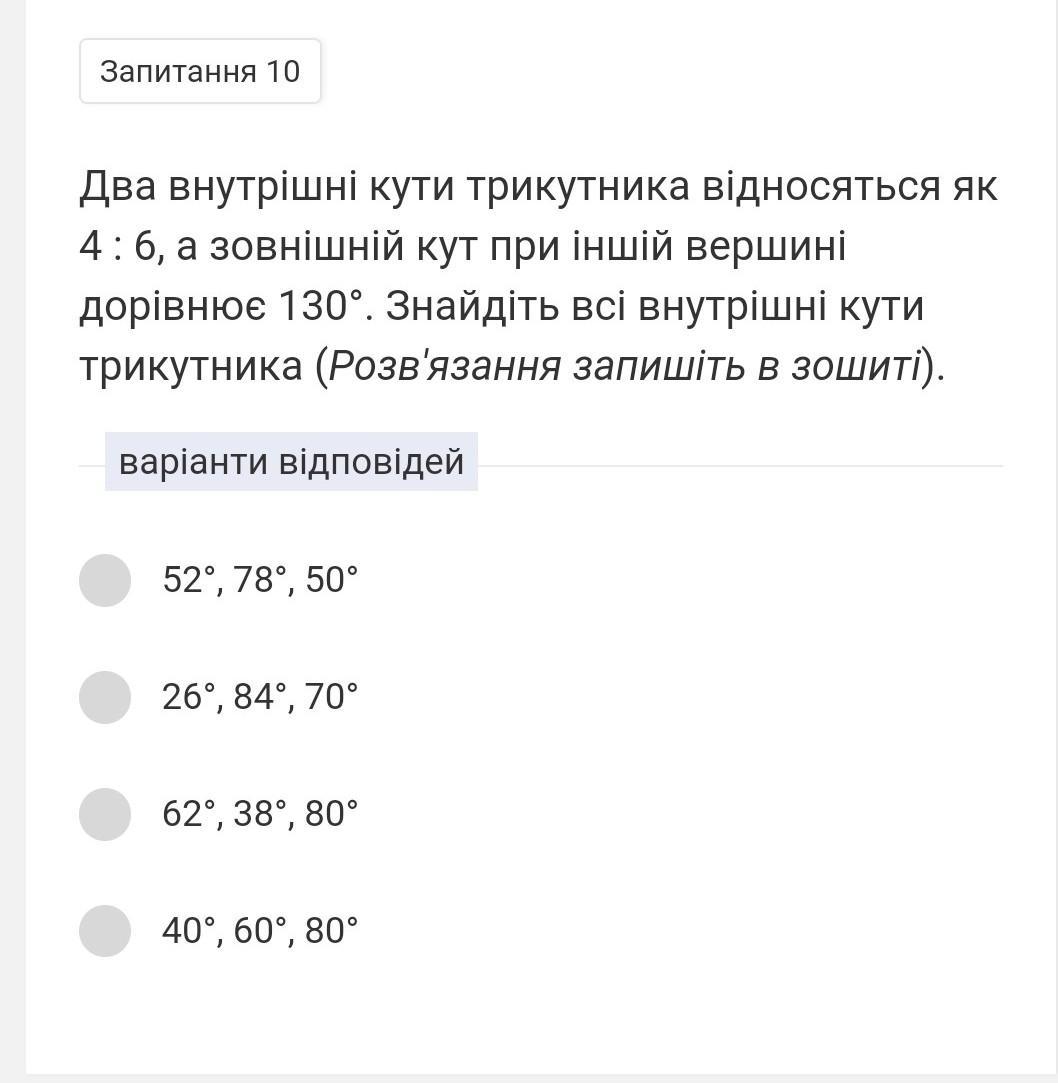Viewport: 1058px width, 1083px height.
Task: Select the radio button for 52°, 78°, 50°
Action: (105, 580)
